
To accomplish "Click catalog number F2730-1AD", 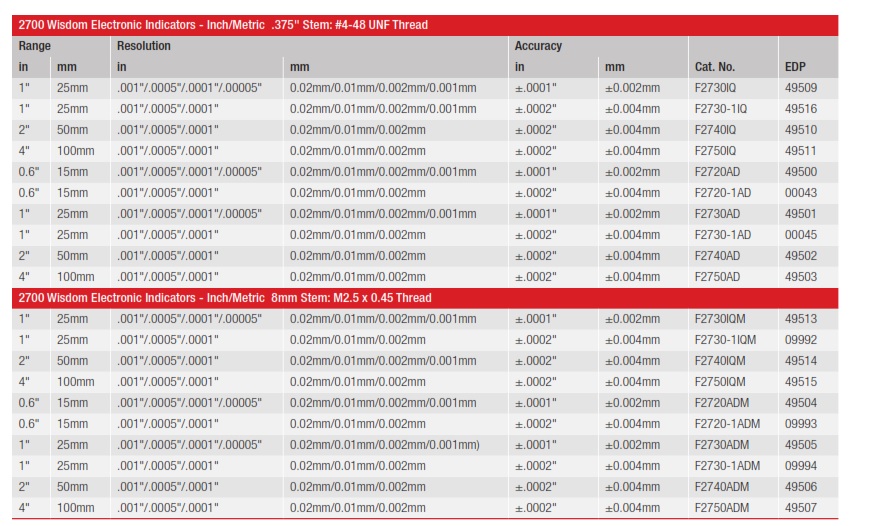I will [723, 235].
